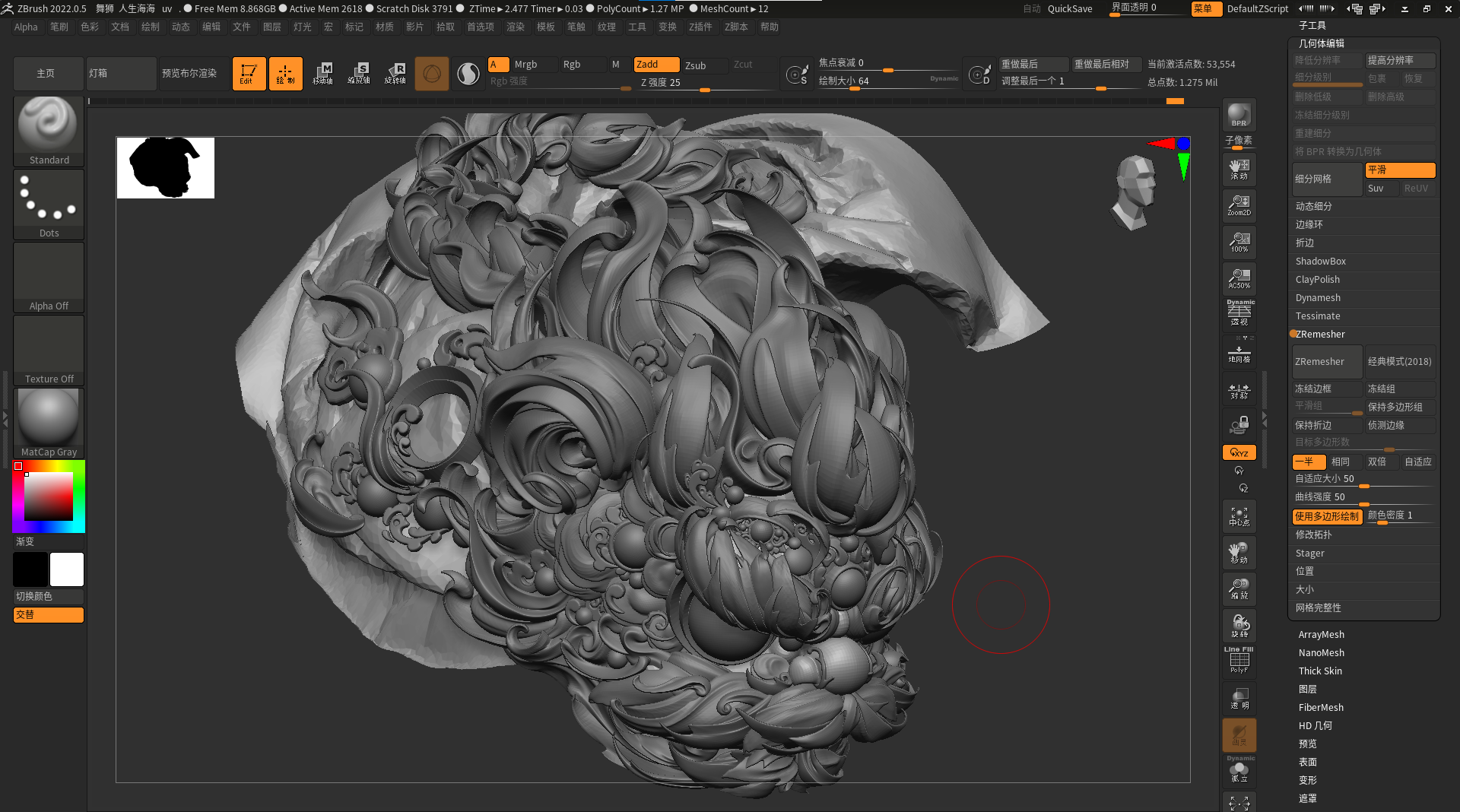
Task: Click the PolyF Line Fill icon
Action: pos(1239,660)
